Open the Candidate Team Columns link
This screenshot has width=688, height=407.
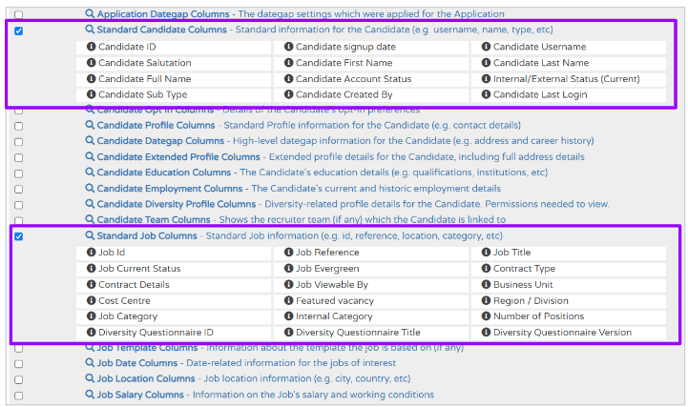(154, 219)
